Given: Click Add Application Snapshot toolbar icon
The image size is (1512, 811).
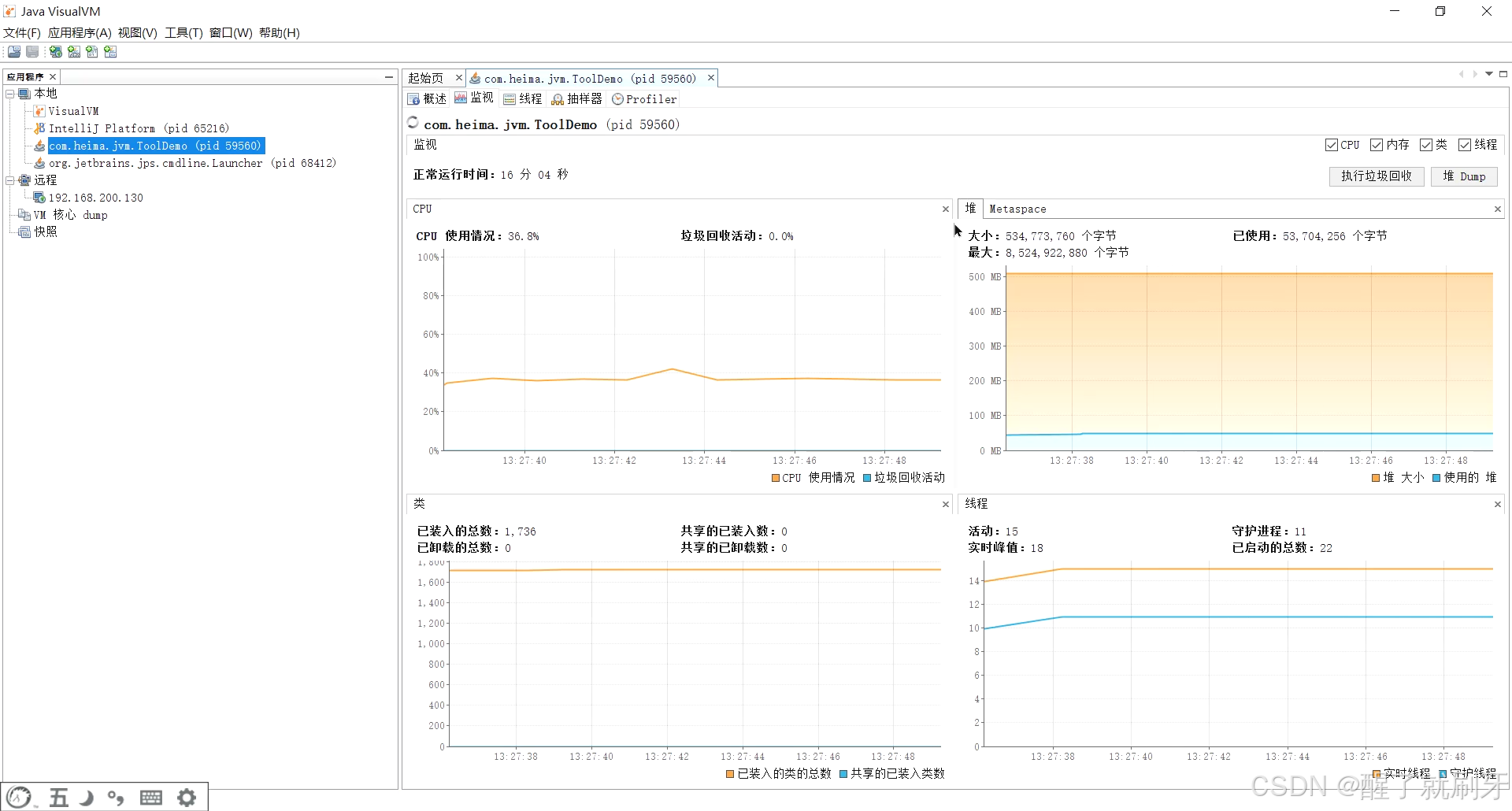Looking at the screenshot, I should point(110,52).
